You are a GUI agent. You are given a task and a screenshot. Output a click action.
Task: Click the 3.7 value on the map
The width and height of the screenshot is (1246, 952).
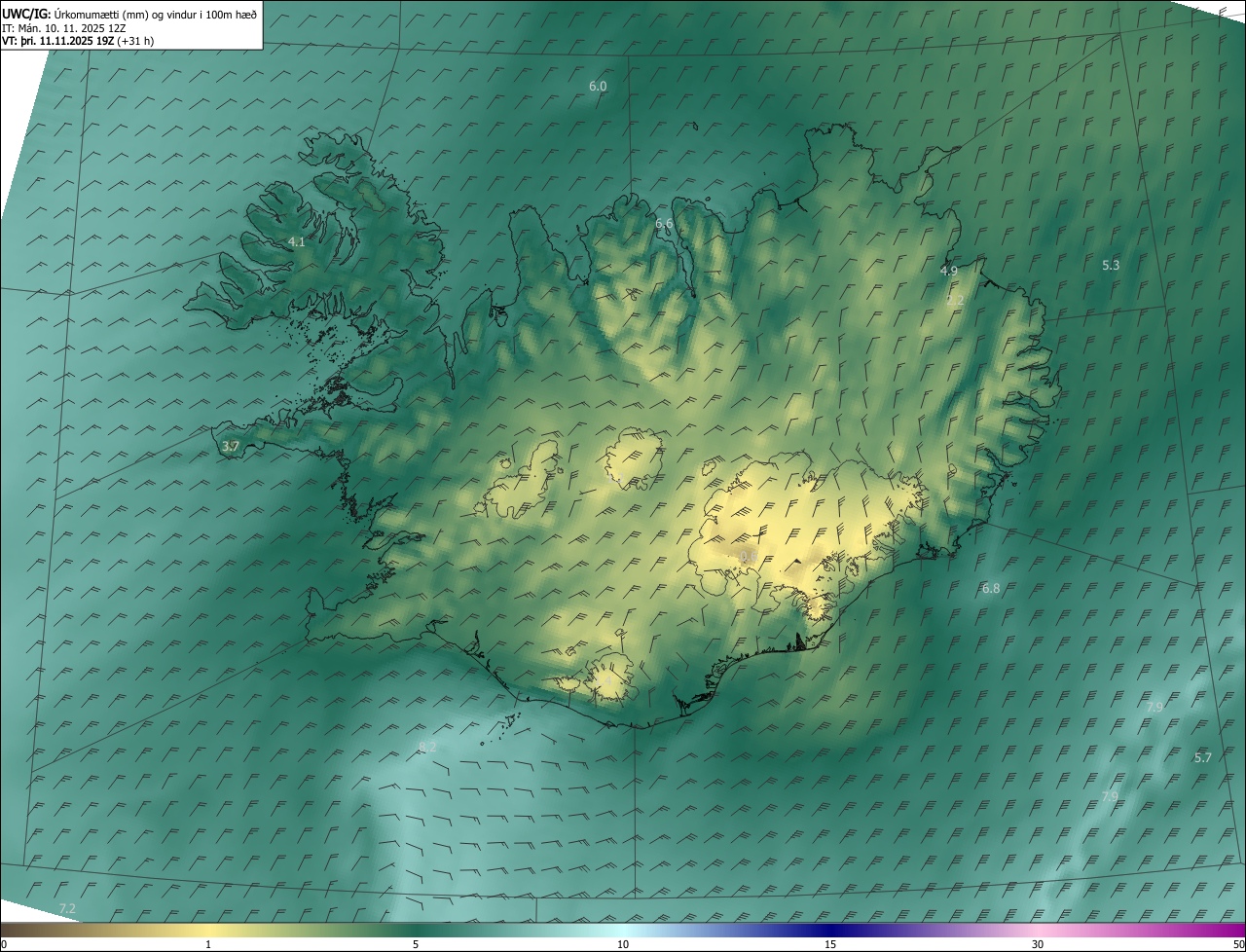coord(231,446)
